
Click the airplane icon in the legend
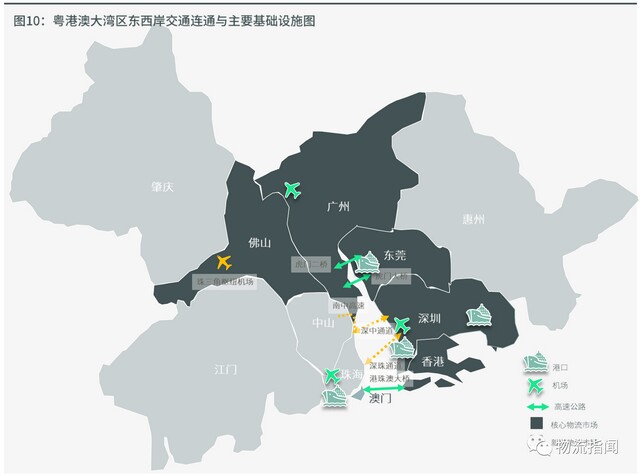click(x=534, y=386)
